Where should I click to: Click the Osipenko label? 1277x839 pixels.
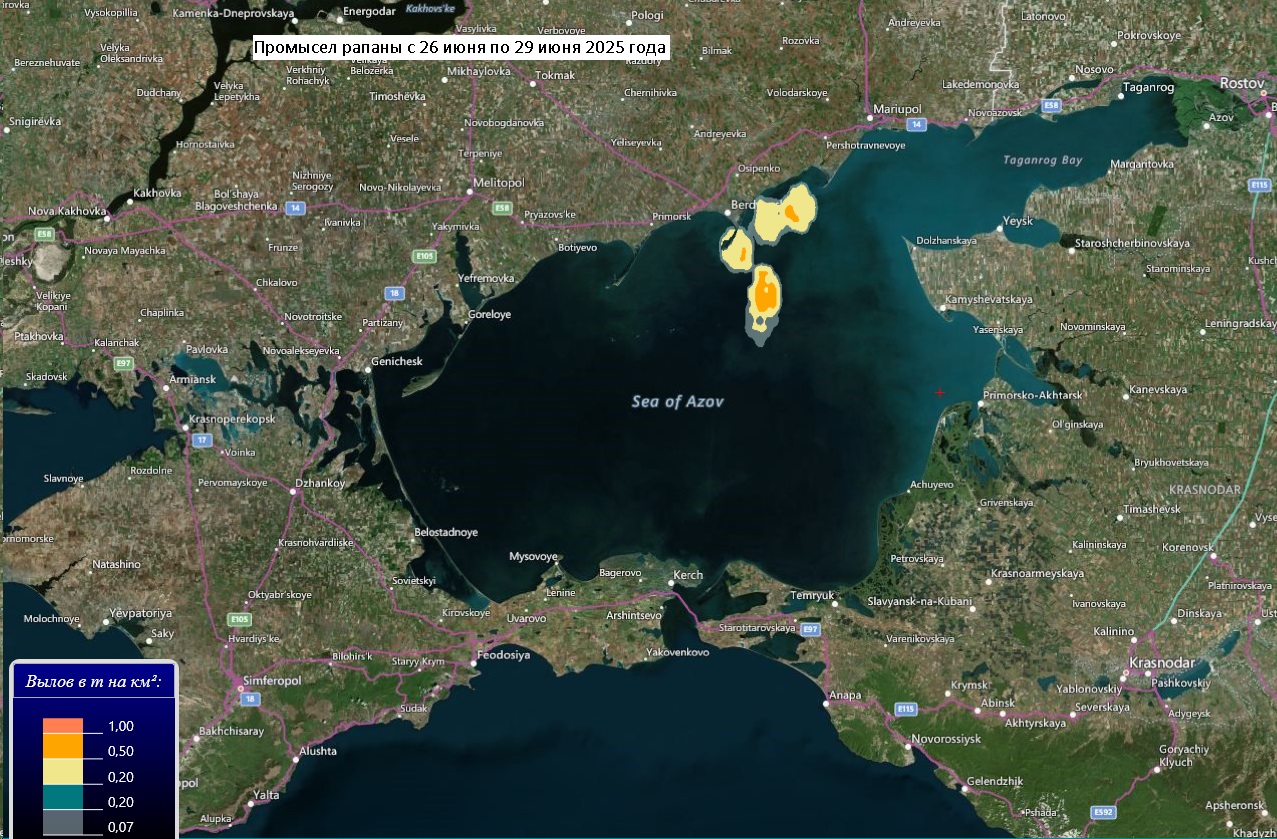(758, 168)
